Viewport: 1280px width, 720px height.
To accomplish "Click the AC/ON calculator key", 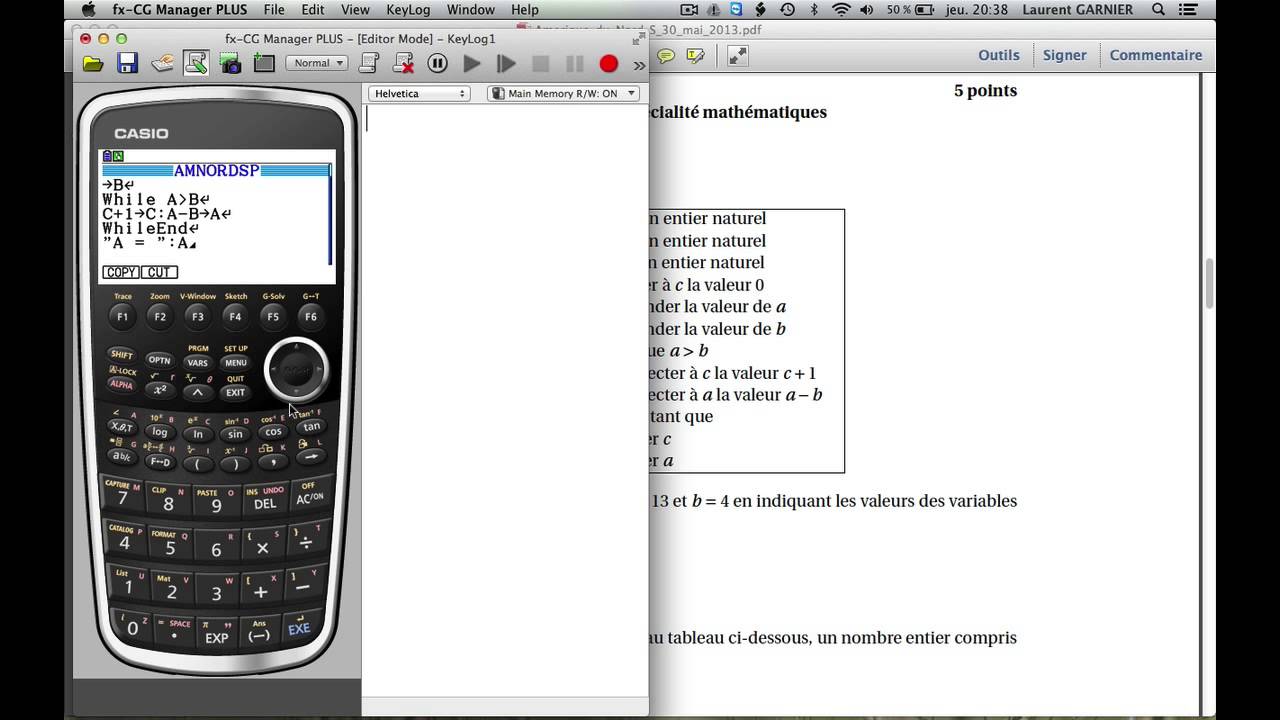I will (x=310, y=497).
